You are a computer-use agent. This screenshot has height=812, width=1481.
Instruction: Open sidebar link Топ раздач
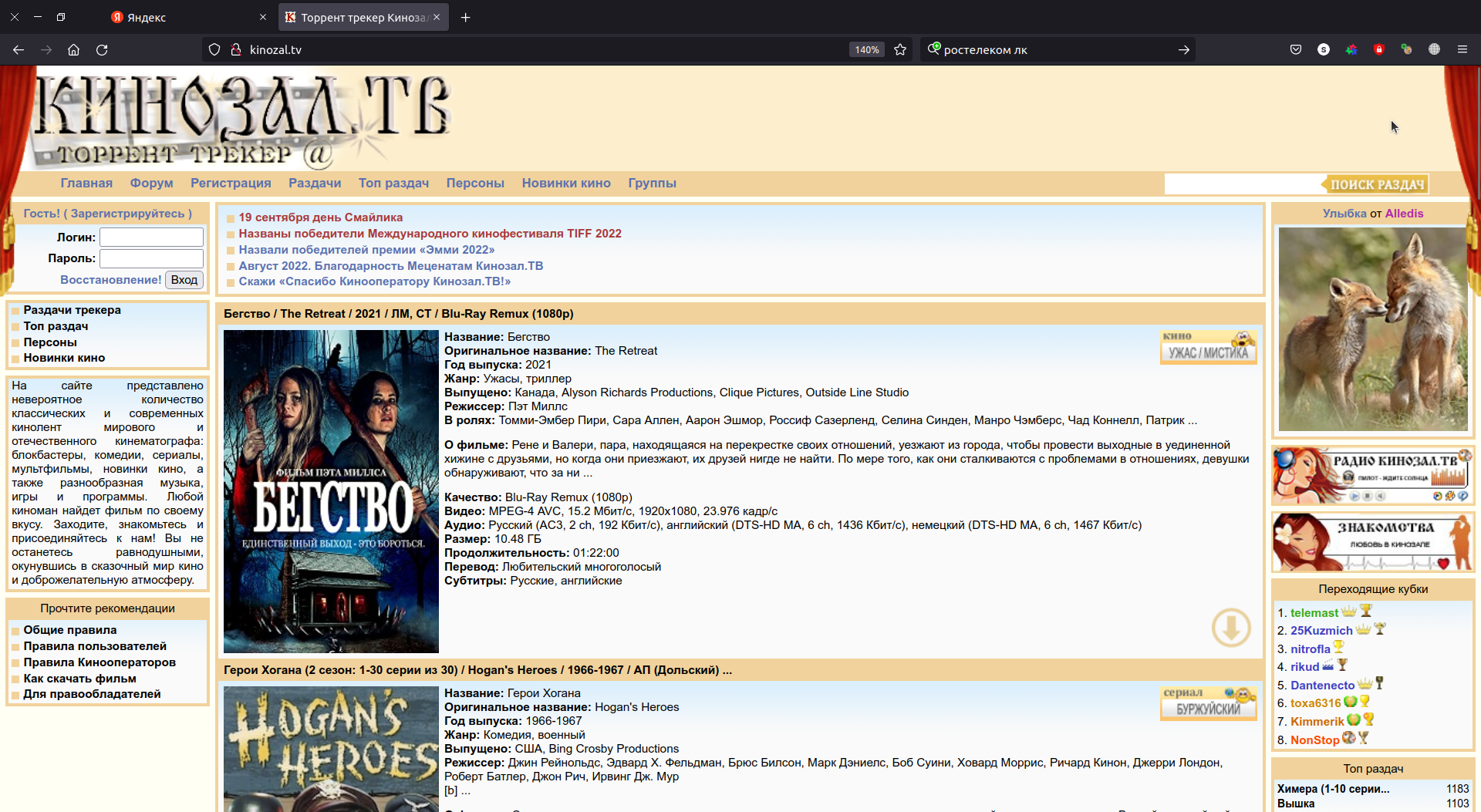tap(56, 326)
